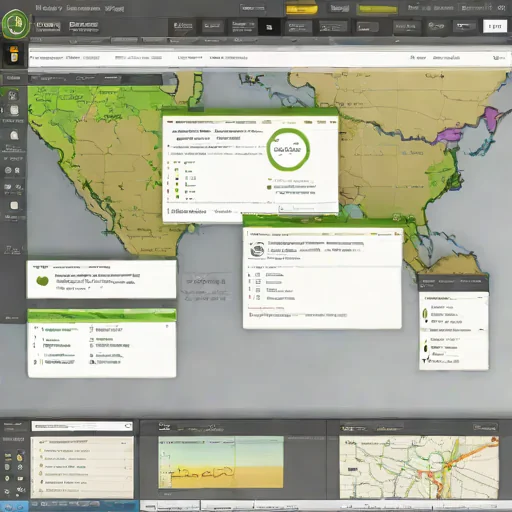Click the olive-green button in top bar
Image resolution: width=512 pixels, height=512 pixels.
click(x=377, y=9)
